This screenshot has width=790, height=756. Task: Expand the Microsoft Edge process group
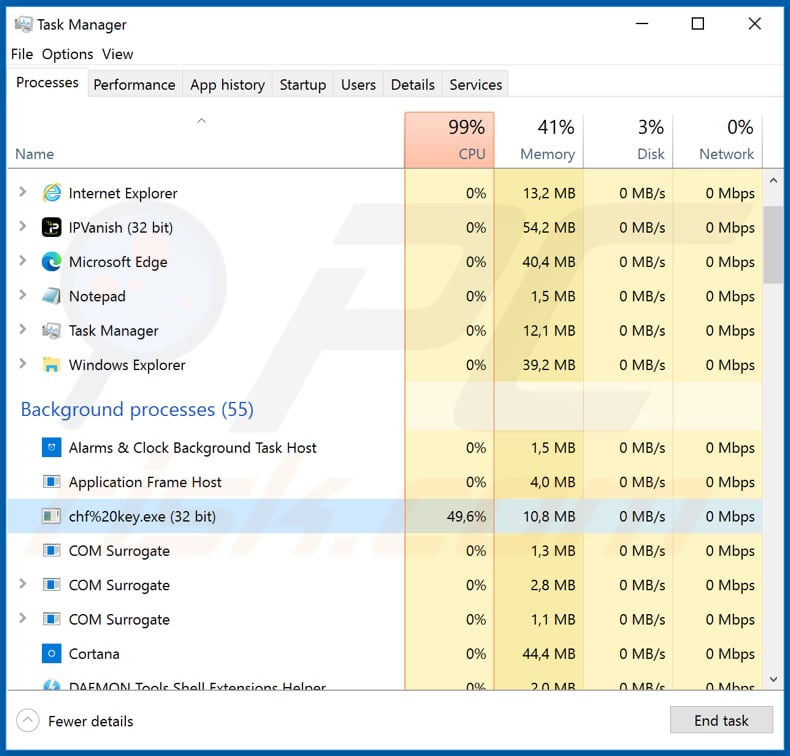pos(23,262)
